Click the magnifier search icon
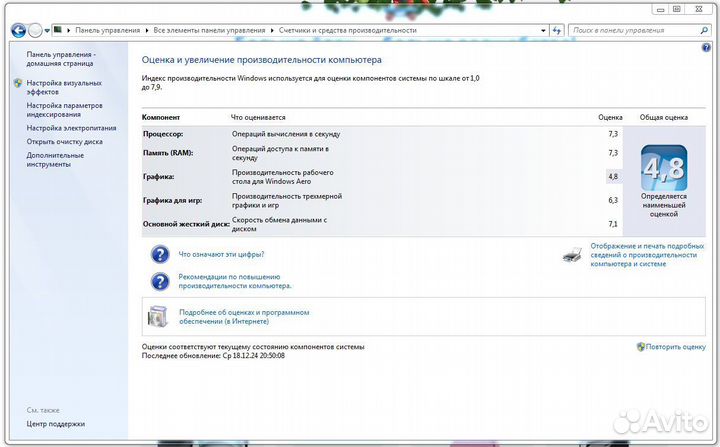The height and width of the screenshot is (447, 720). coord(704,30)
